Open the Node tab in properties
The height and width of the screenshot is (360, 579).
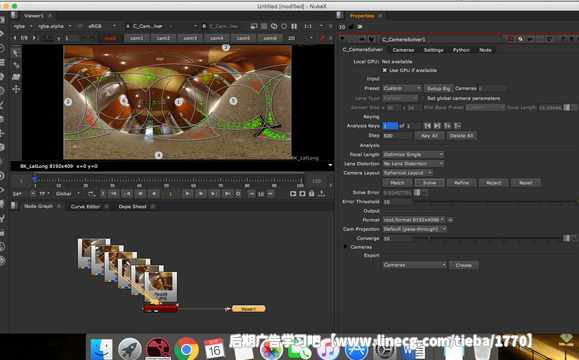[485, 50]
